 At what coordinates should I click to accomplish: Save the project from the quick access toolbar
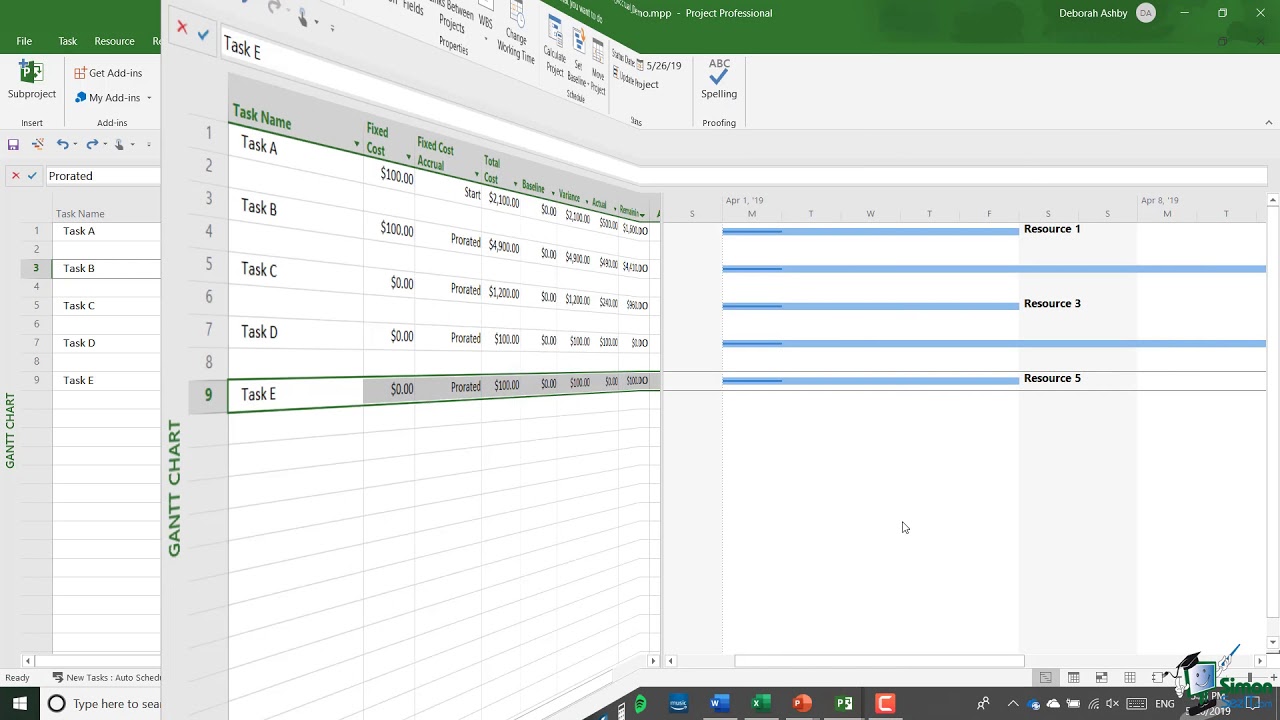(x=13, y=145)
